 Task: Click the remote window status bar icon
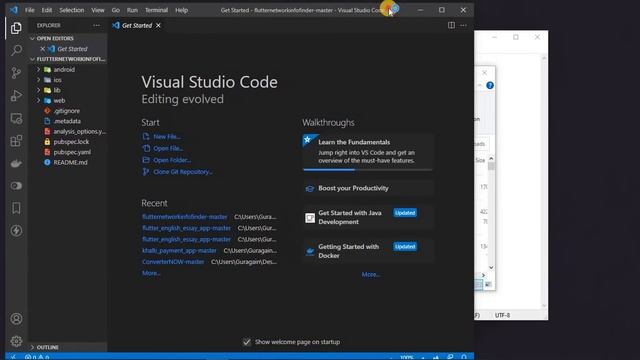coord(13,357)
